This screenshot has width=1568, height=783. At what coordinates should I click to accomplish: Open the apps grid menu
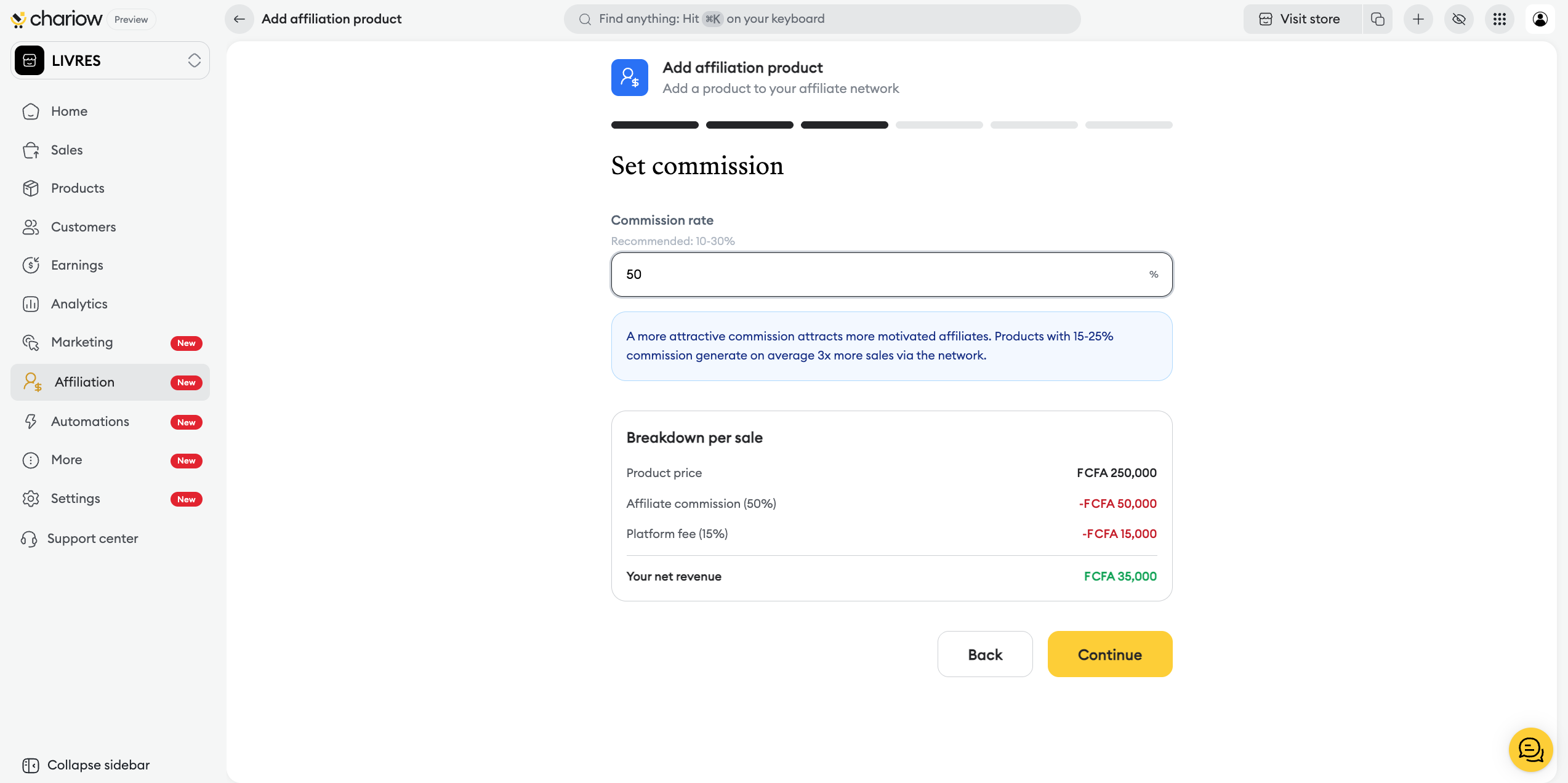tap(1500, 19)
